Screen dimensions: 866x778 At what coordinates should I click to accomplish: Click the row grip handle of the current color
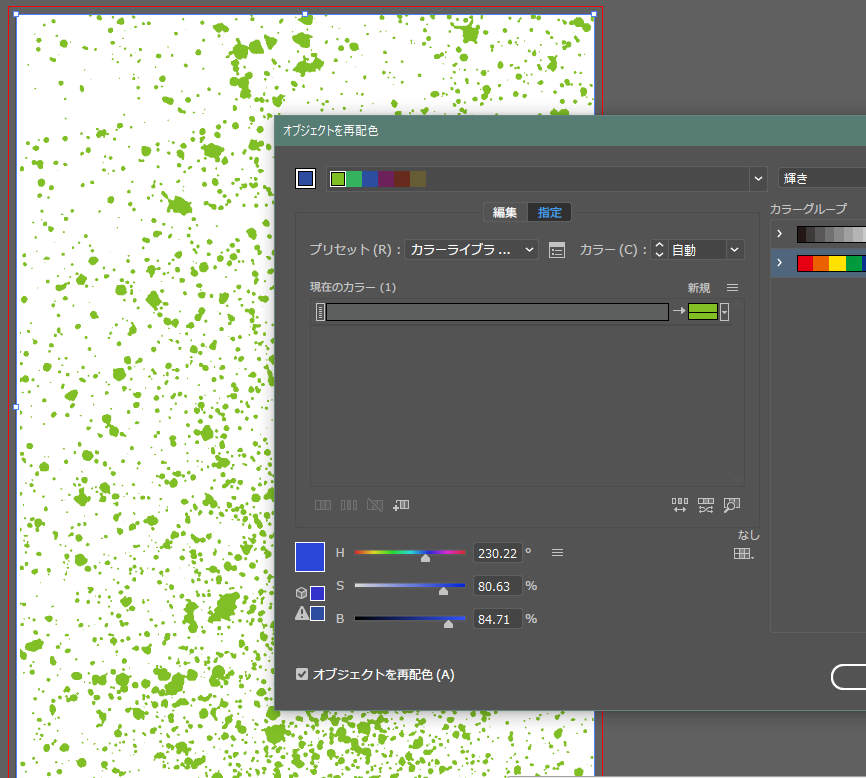pyautogui.click(x=320, y=312)
